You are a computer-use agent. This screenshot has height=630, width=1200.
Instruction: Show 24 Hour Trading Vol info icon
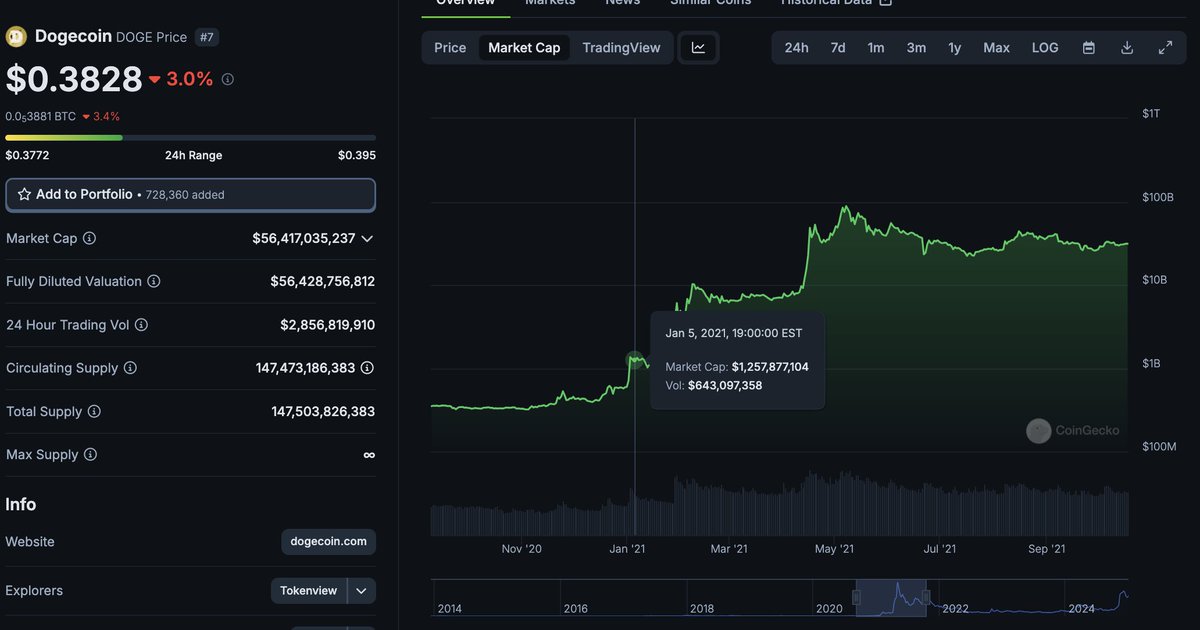click(x=141, y=325)
